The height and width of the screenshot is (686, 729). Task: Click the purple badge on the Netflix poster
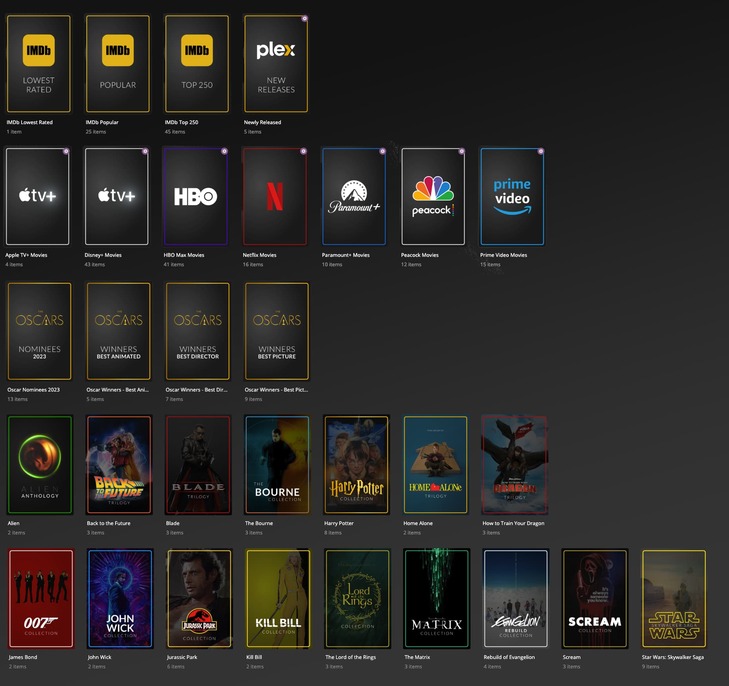coord(304,151)
